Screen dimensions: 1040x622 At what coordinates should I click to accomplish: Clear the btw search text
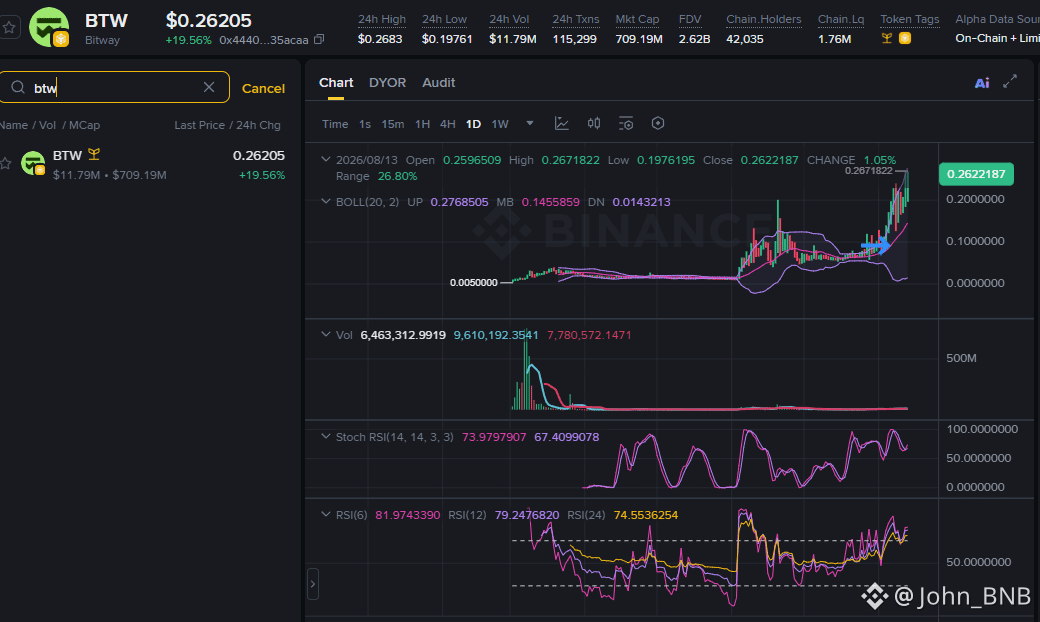pos(209,87)
